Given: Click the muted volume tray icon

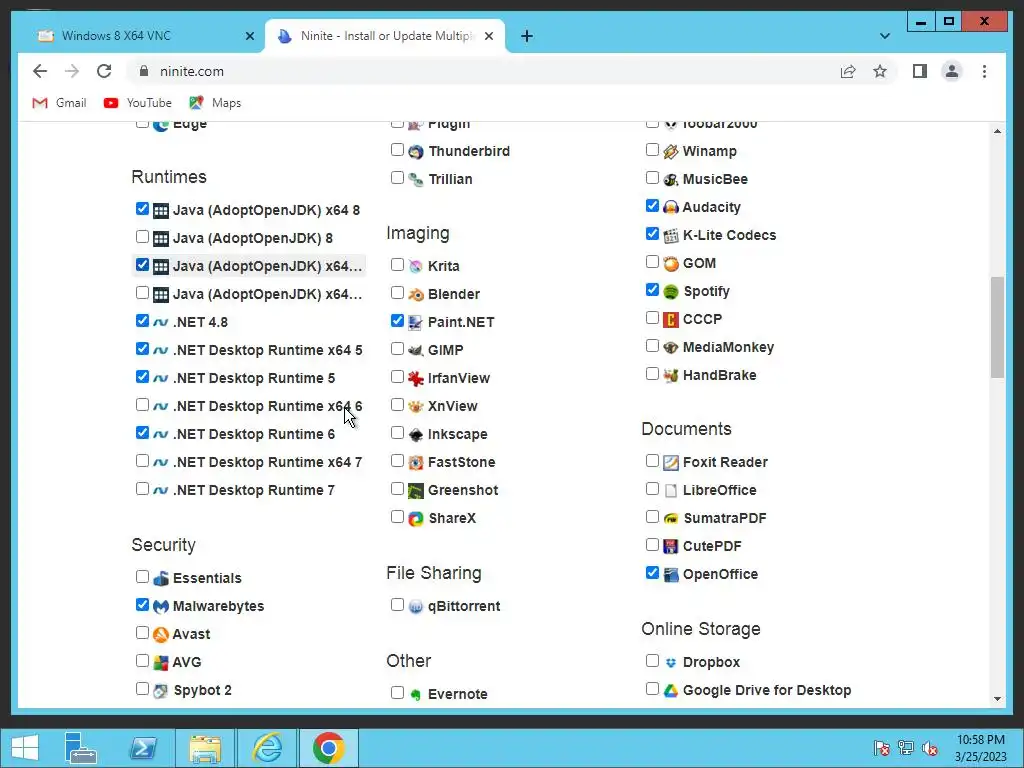Looking at the screenshot, I should click(x=930, y=748).
